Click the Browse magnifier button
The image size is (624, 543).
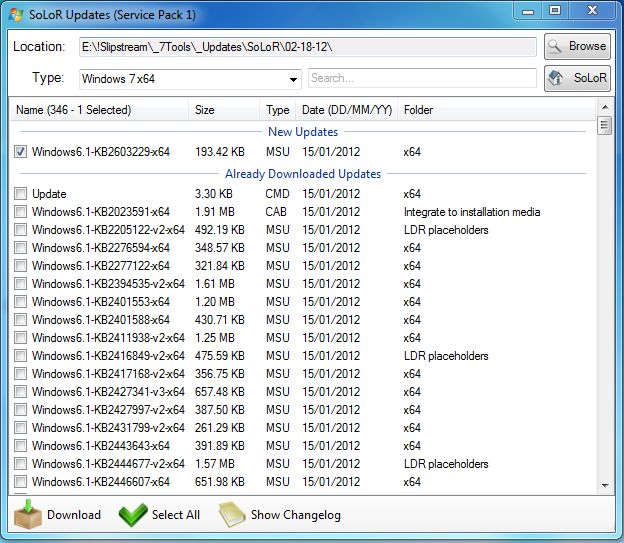[x=577, y=46]
